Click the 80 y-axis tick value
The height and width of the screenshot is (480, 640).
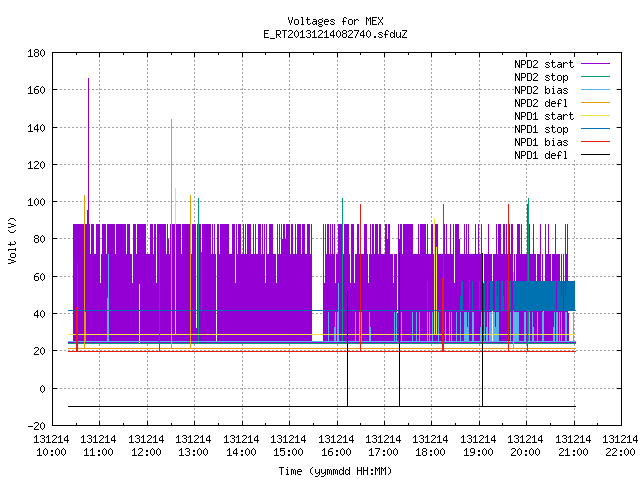[x=39, y=239]
